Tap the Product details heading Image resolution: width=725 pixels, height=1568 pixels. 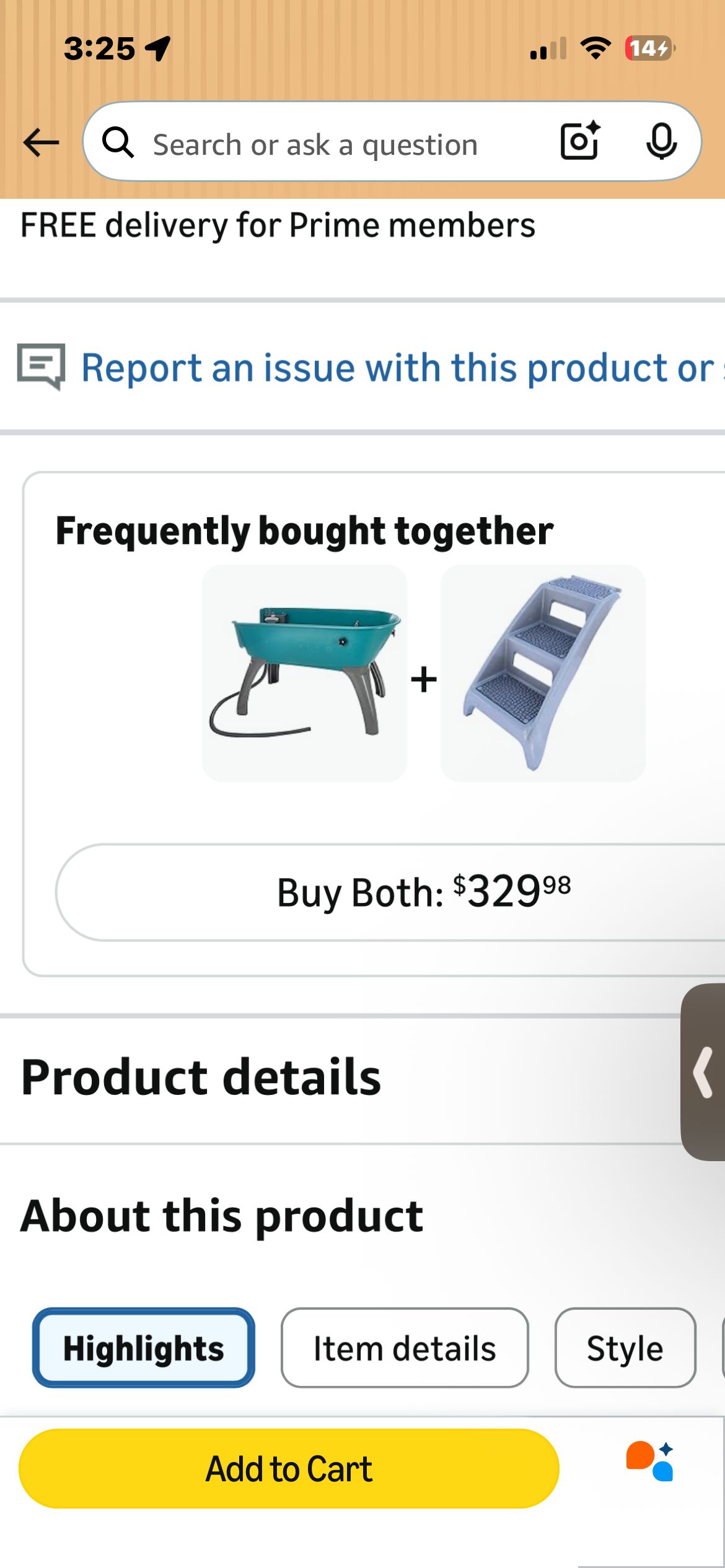pos(201,1078)
